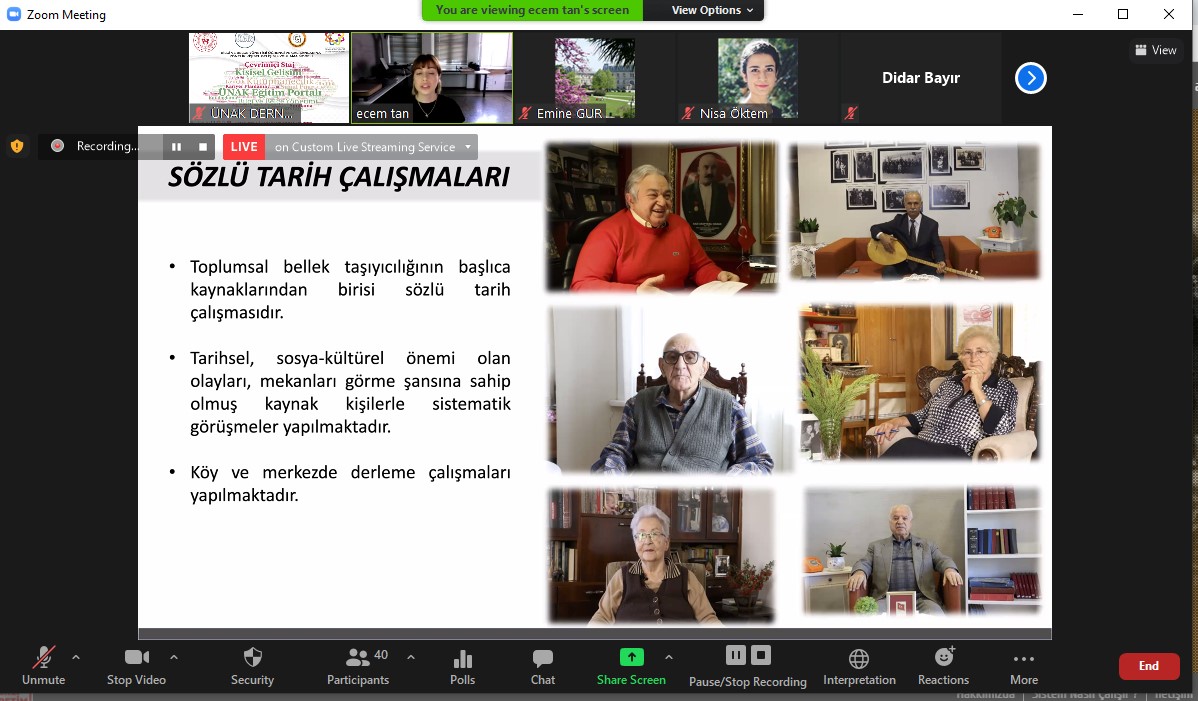Toggle Stop Video camera
The height and width of the screenshot is (701, 1198).
point(136,666)
